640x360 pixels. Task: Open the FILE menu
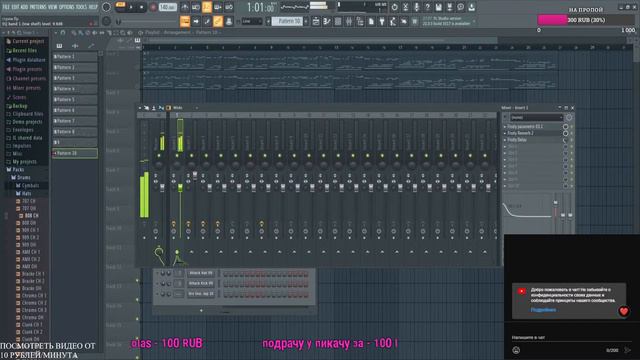pyautogui.click(x=6, y=7)
